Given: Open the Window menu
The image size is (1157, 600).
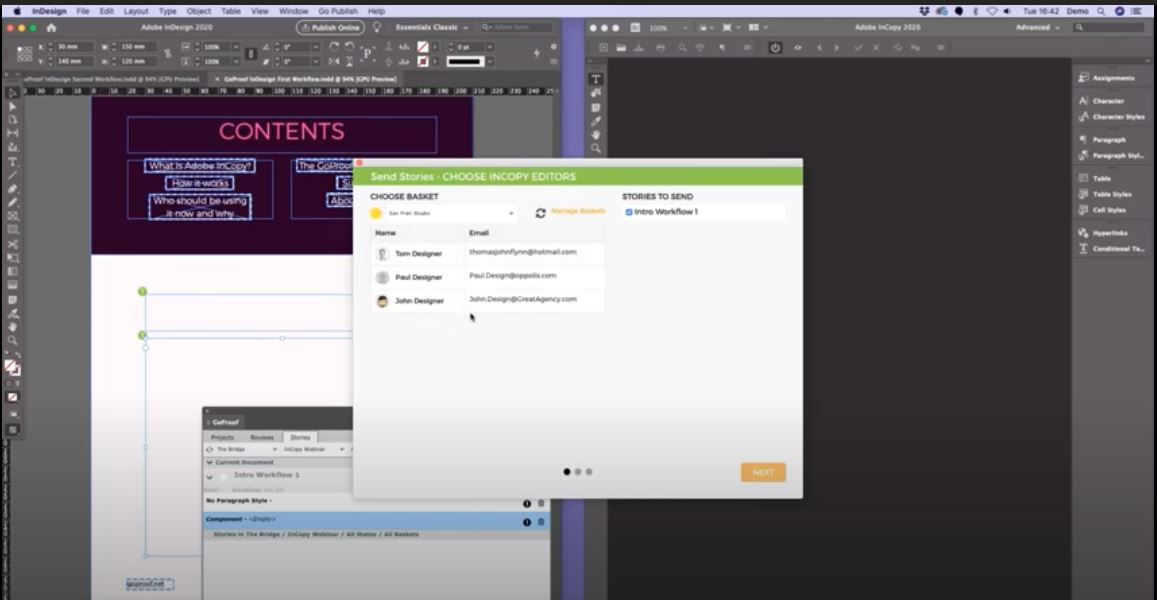Looking at the screenshot, I should (x=294, y=11).
